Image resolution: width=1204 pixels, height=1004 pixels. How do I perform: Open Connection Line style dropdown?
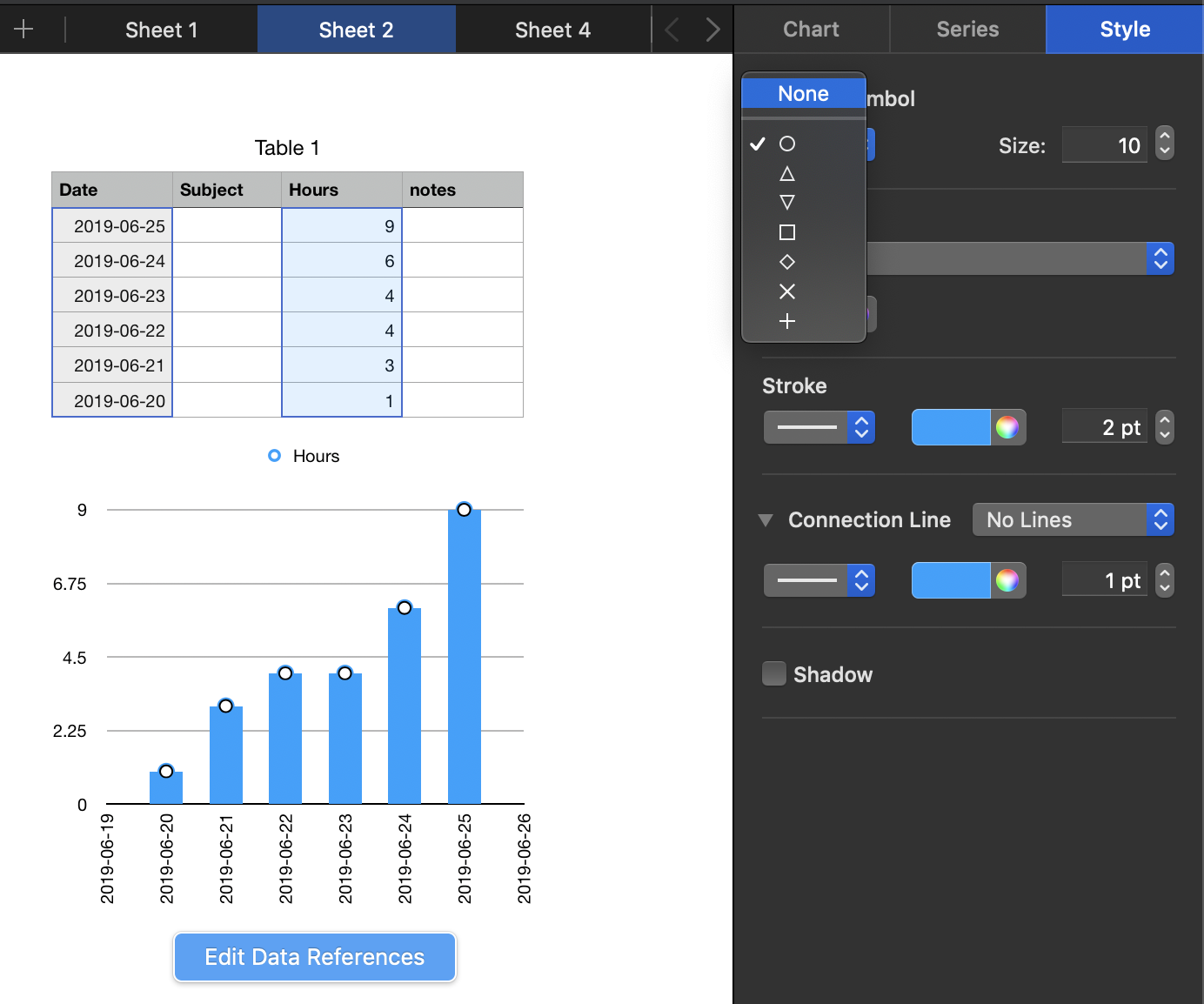tap(819, 580)
